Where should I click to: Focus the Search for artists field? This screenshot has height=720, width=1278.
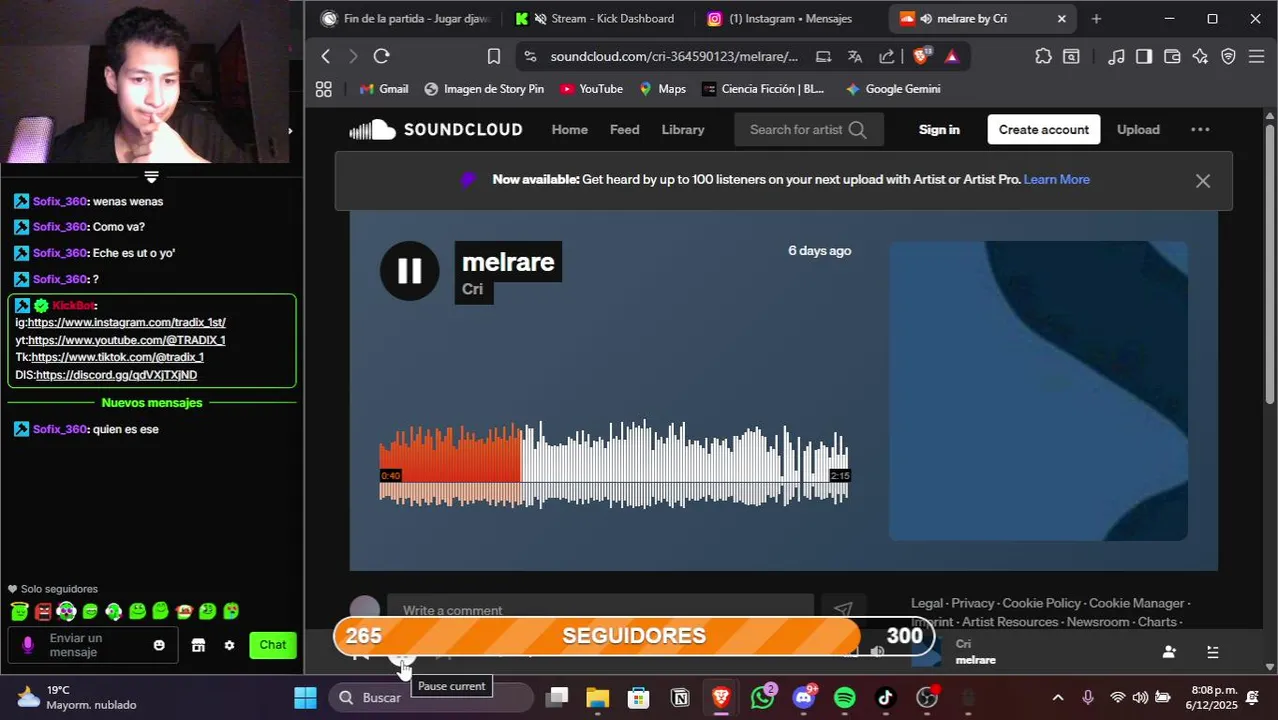click(809, 130)
